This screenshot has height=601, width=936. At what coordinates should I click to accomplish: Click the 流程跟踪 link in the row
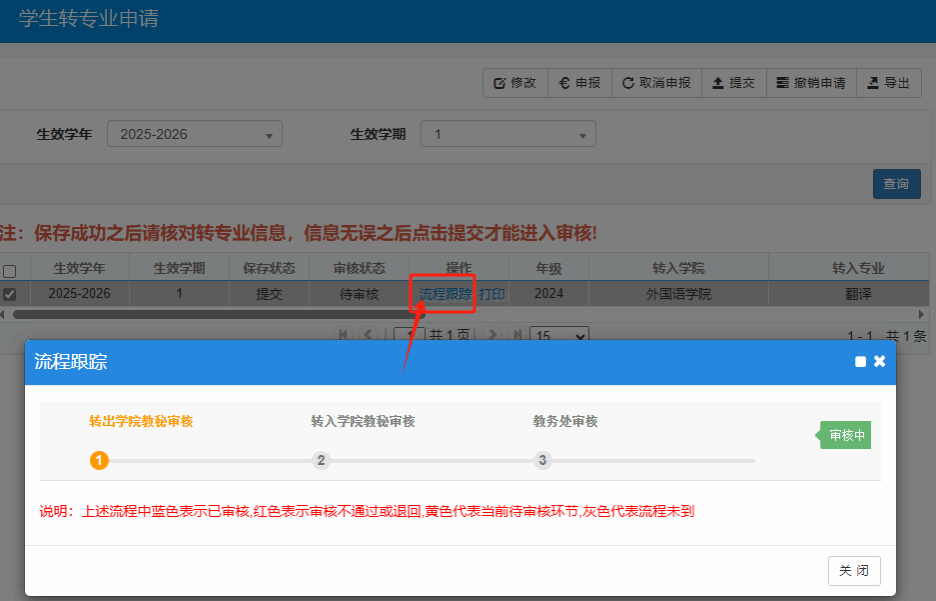pos(445,294)
